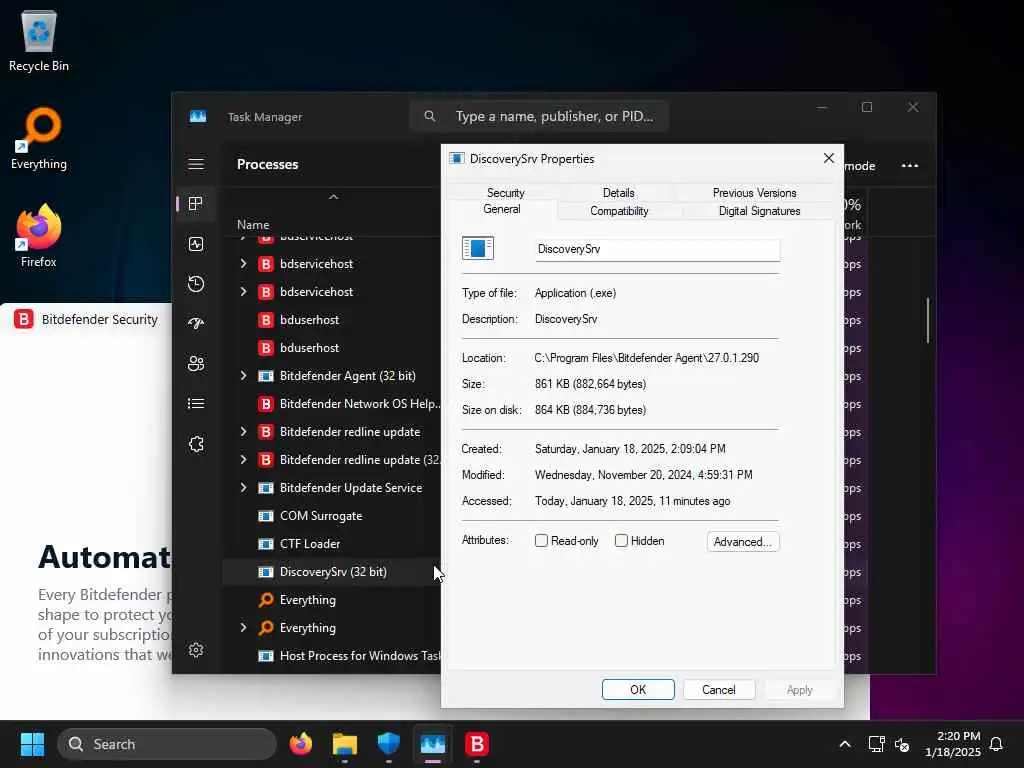Expand Bitdefender Update Service process

click(243, 488)
